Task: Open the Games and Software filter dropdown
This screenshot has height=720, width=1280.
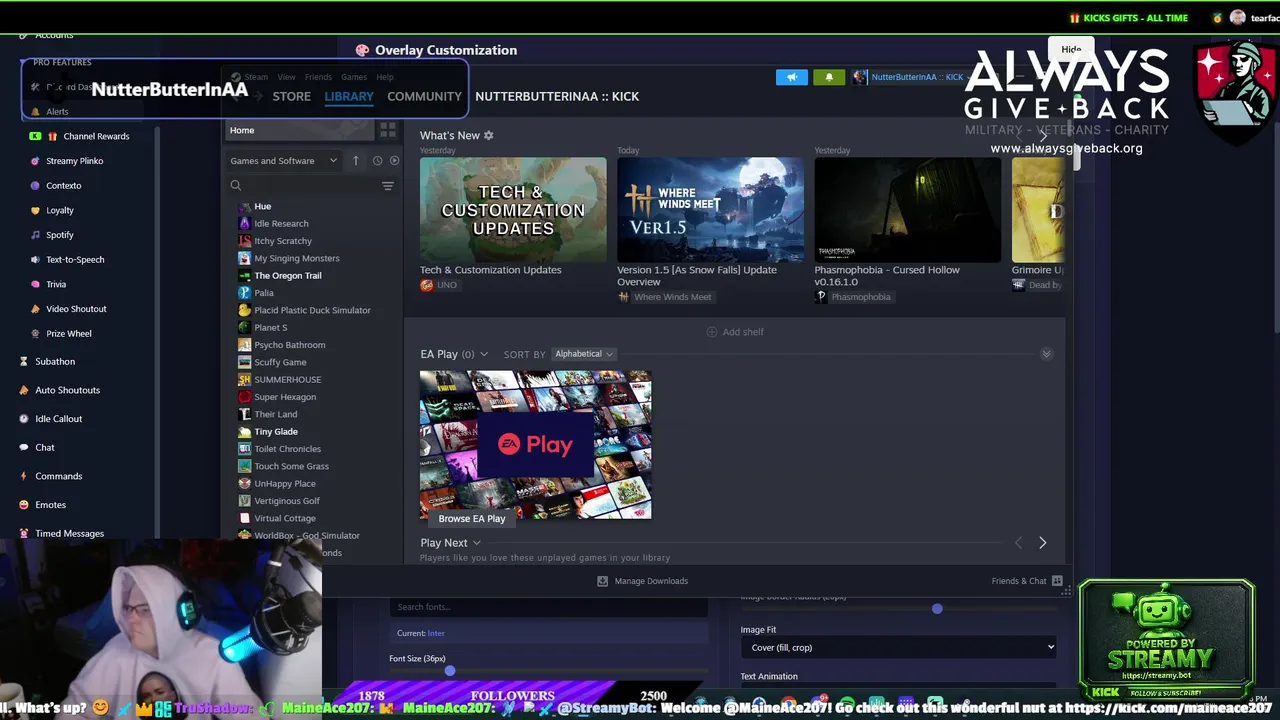Action: (x=283, y=161)
